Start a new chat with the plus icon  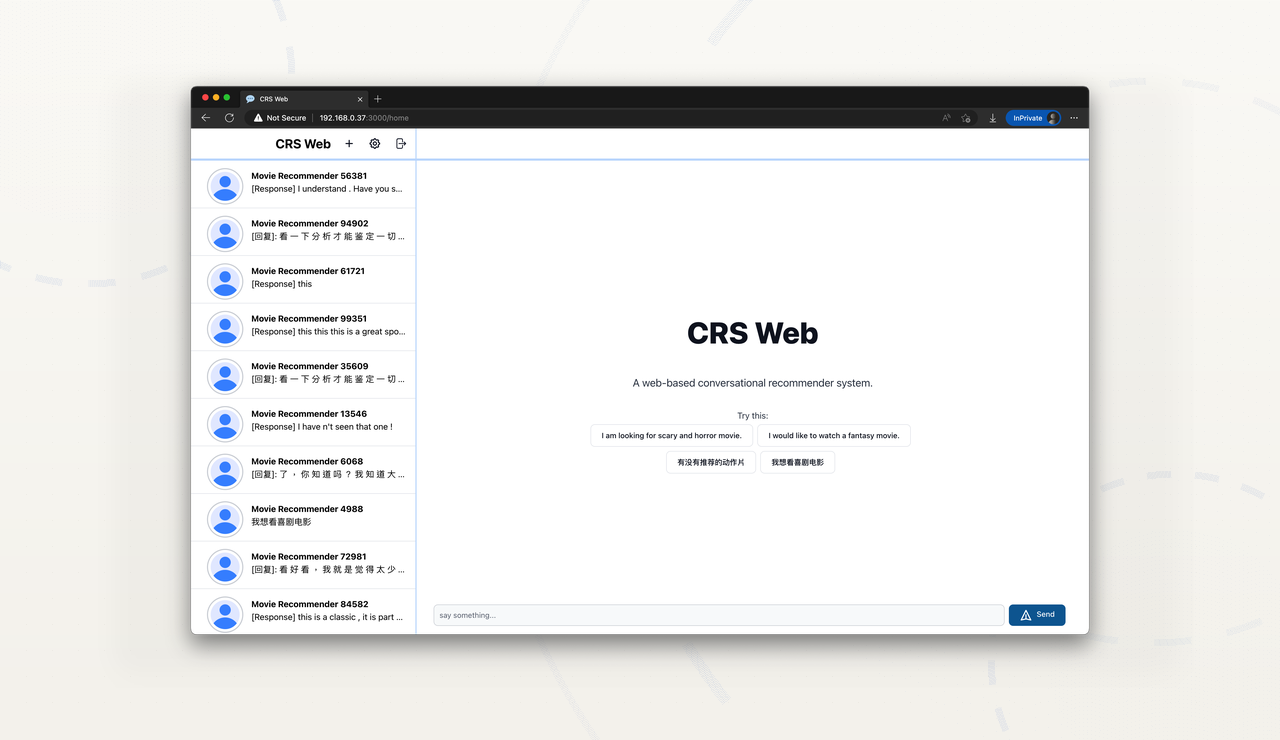(349, 144)
